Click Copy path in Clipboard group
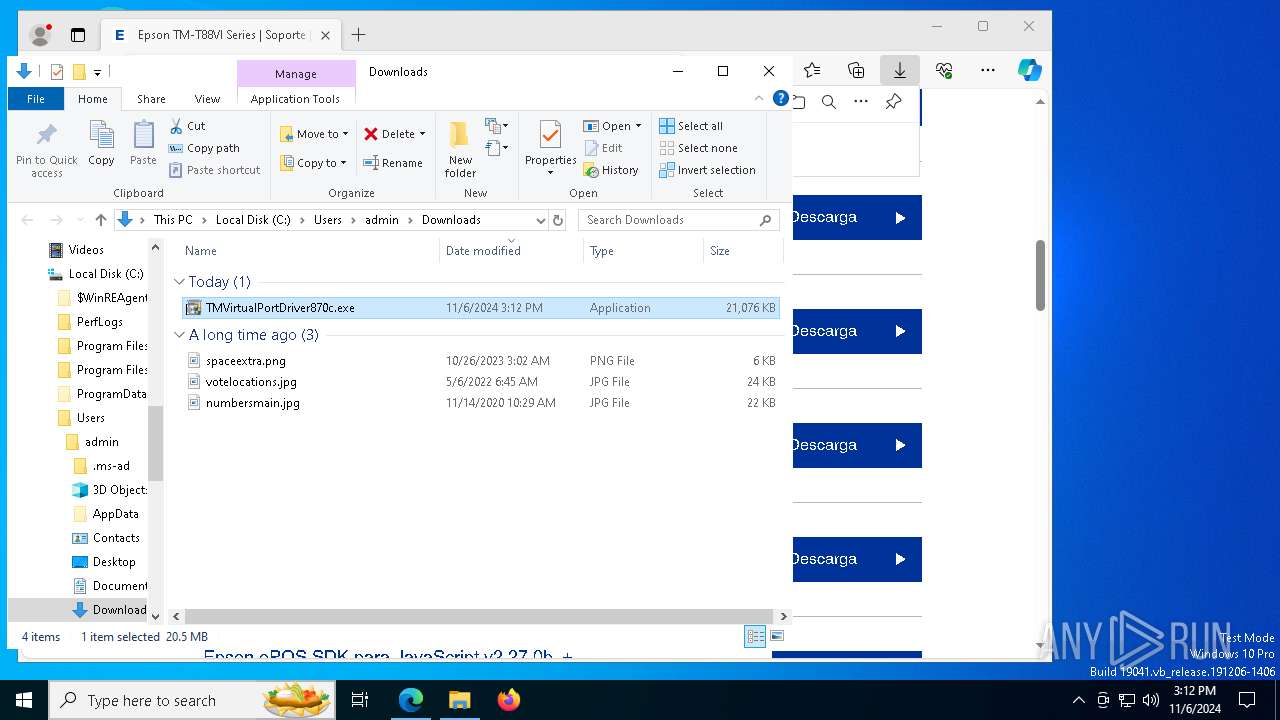The height and width of the screenshot is (720, 1280). pos(204,148)
